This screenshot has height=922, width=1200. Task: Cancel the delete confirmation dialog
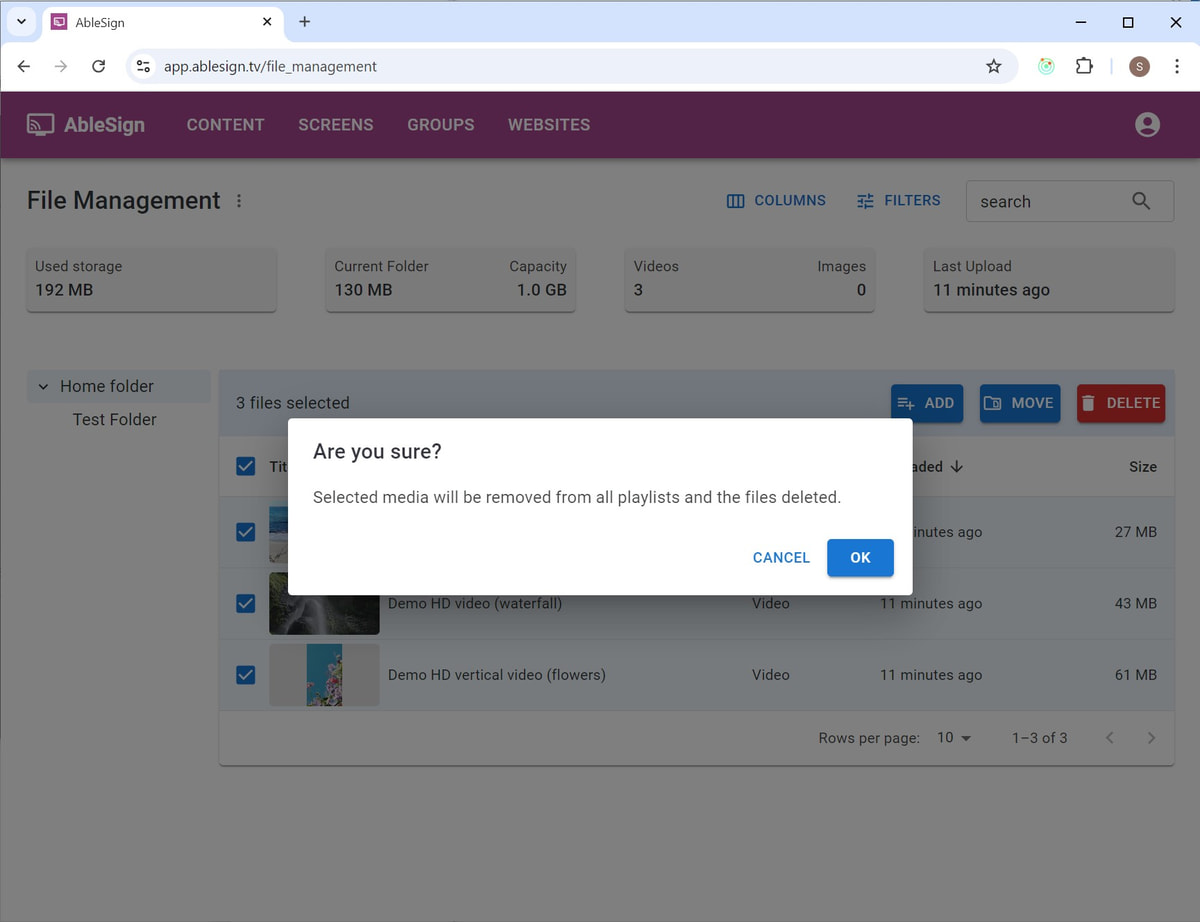(781, 557)
